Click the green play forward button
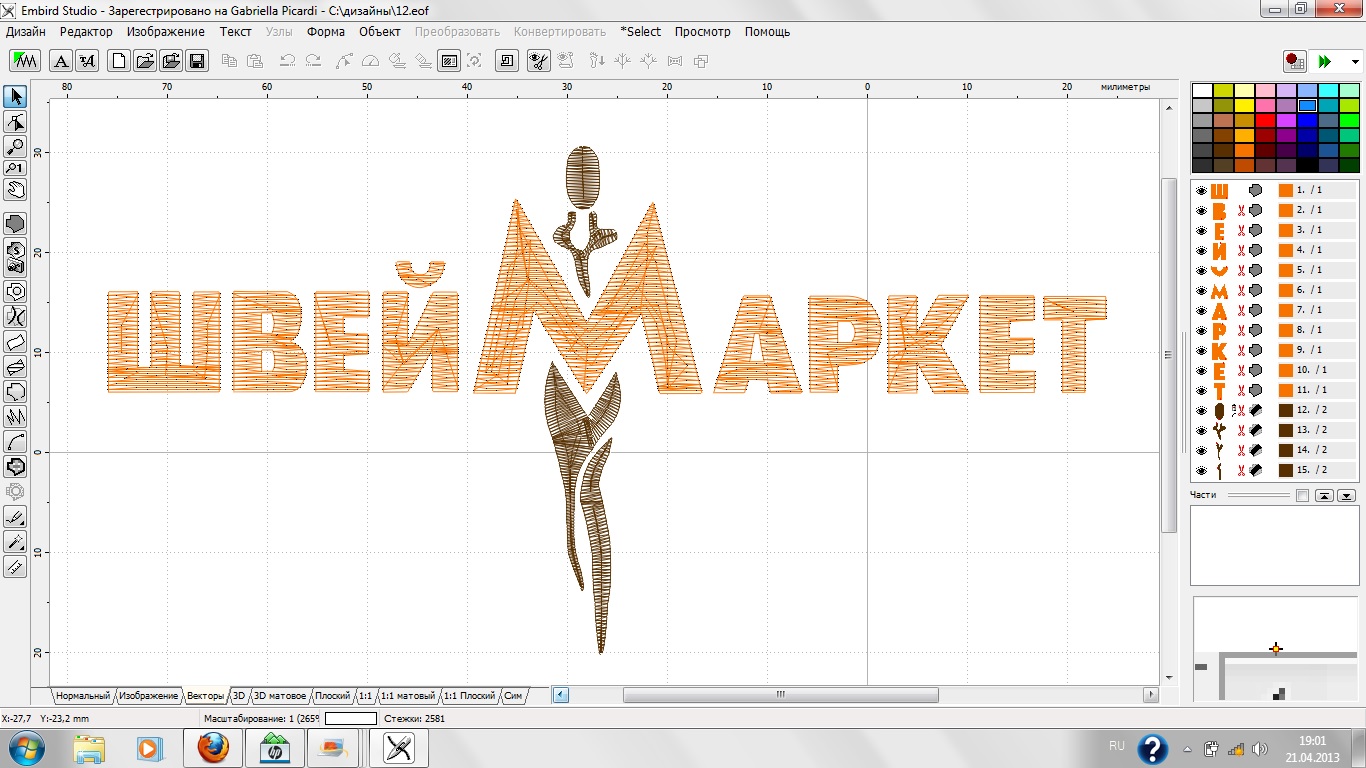Viewport: 1366px width, 768px height. (1325, 62)
